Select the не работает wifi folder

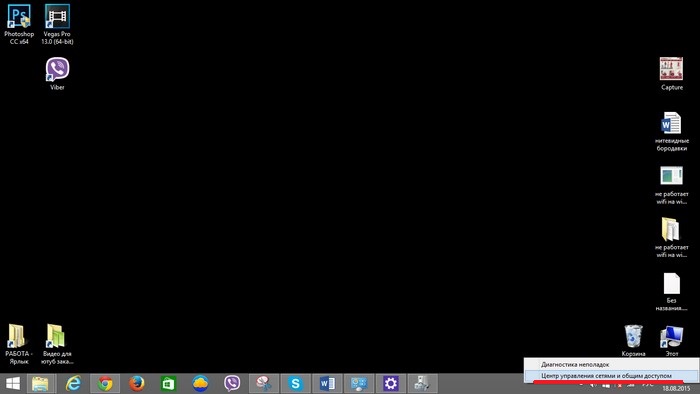671,238
